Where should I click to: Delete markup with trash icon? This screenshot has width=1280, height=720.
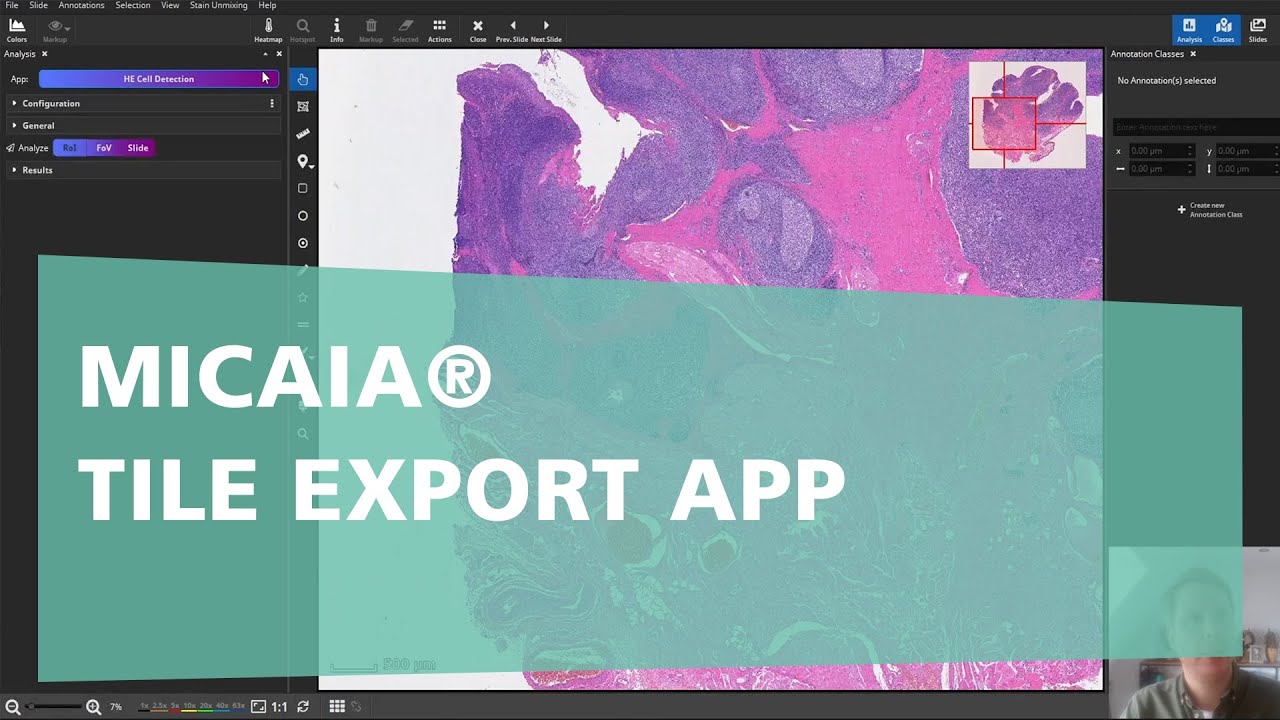click(371, 30)
